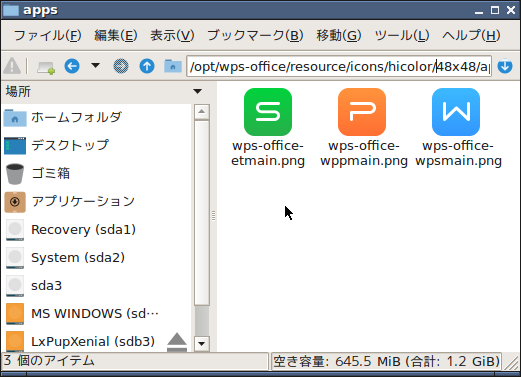Open the ツール(L) menu
This screenshot has width=521, height=377.
402,35
